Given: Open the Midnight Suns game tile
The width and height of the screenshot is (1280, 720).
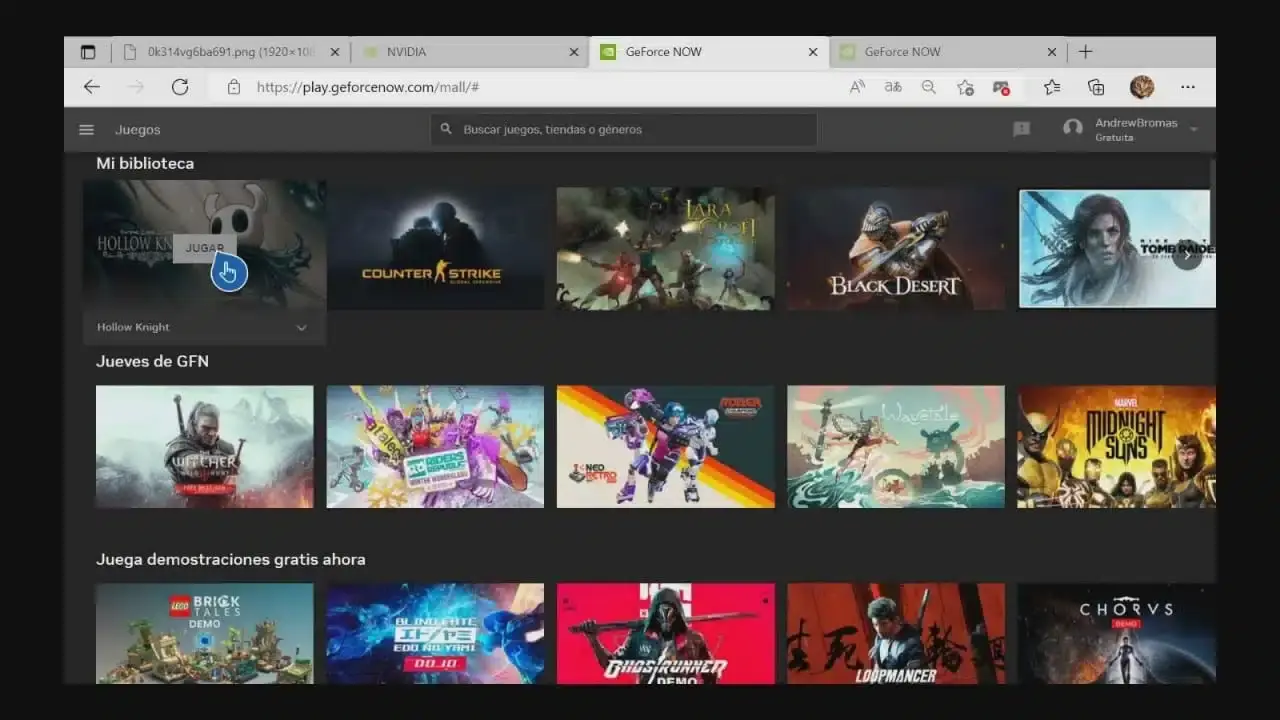Looking at the screenshot, I should point(1117,447).
